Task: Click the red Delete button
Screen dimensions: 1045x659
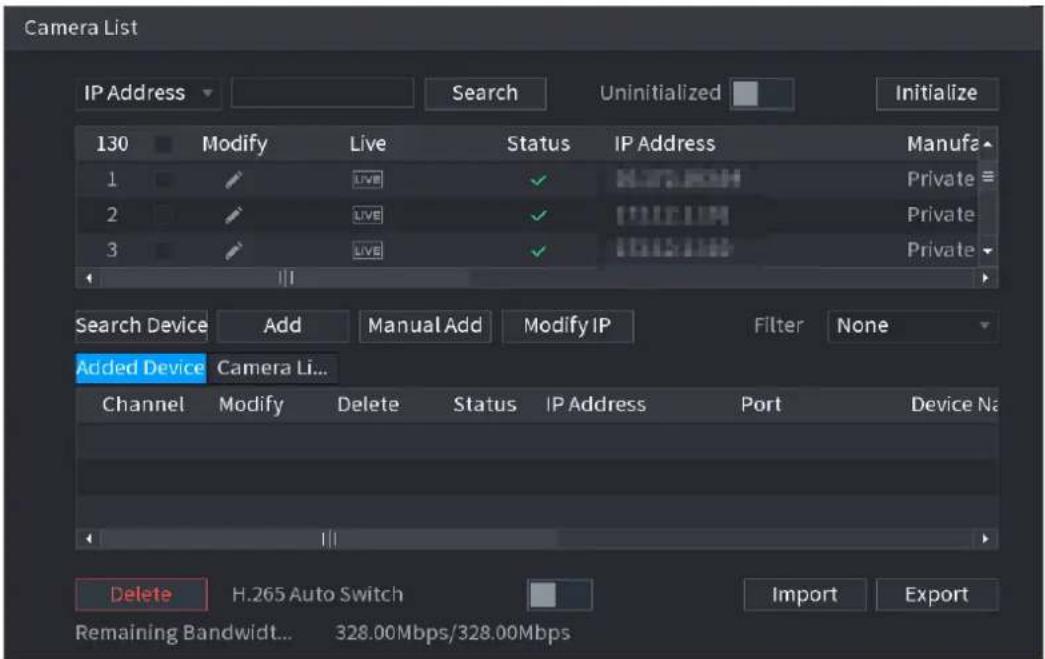Action: [x=141, y=594]
